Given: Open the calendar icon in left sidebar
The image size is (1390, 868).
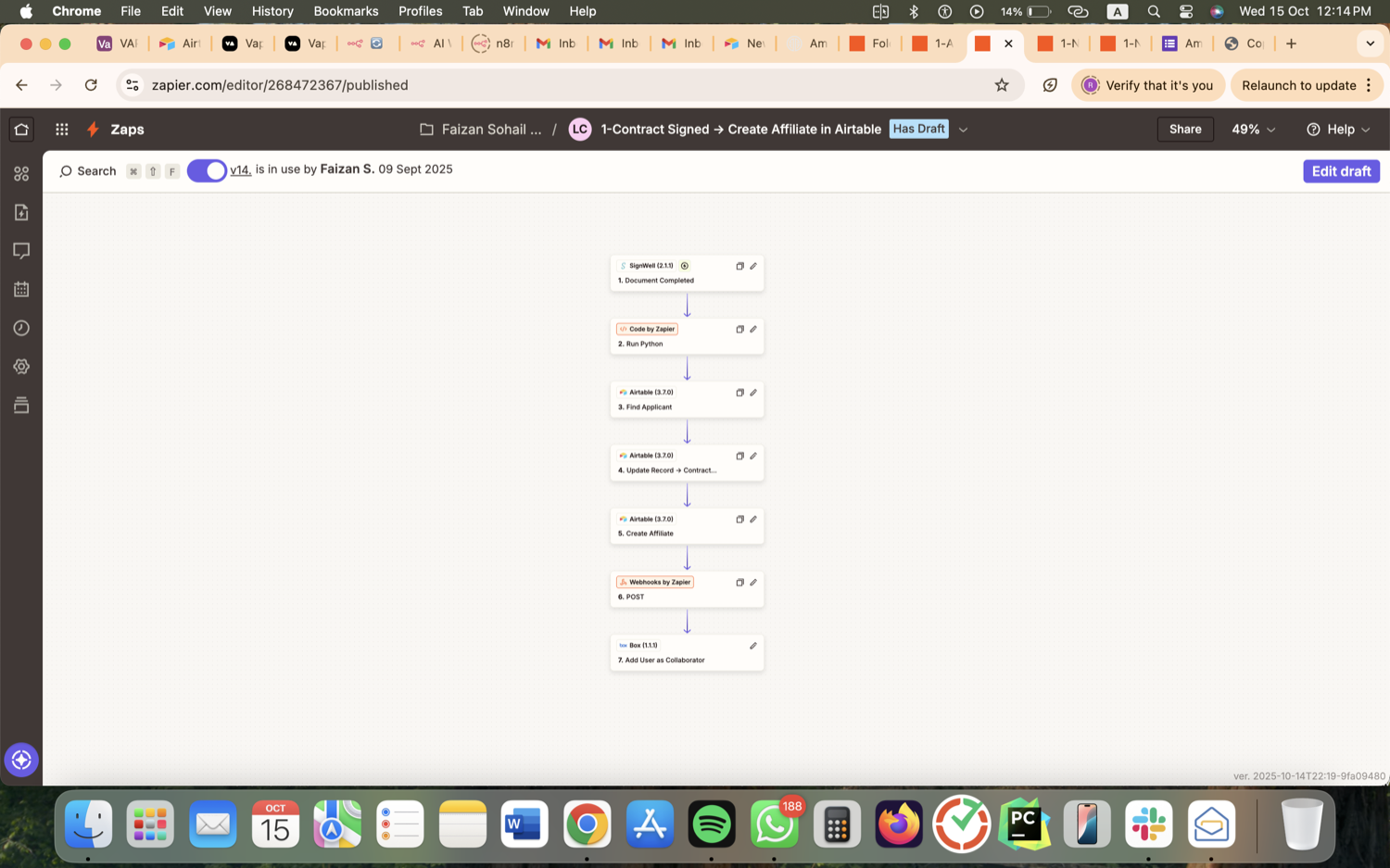Looking at the screenshot, I should [x=21, y=289].
